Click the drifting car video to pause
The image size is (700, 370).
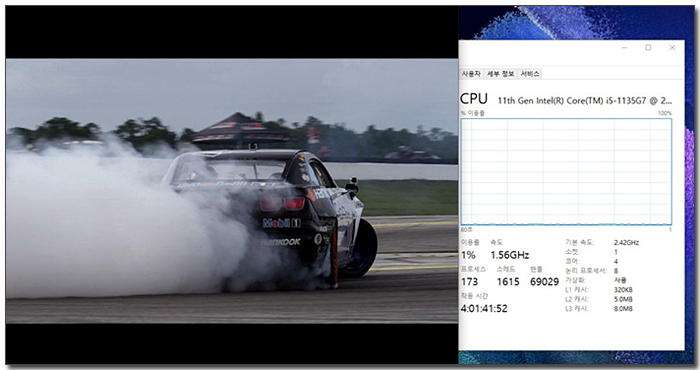pyautogui.click(x=232, y=191)
